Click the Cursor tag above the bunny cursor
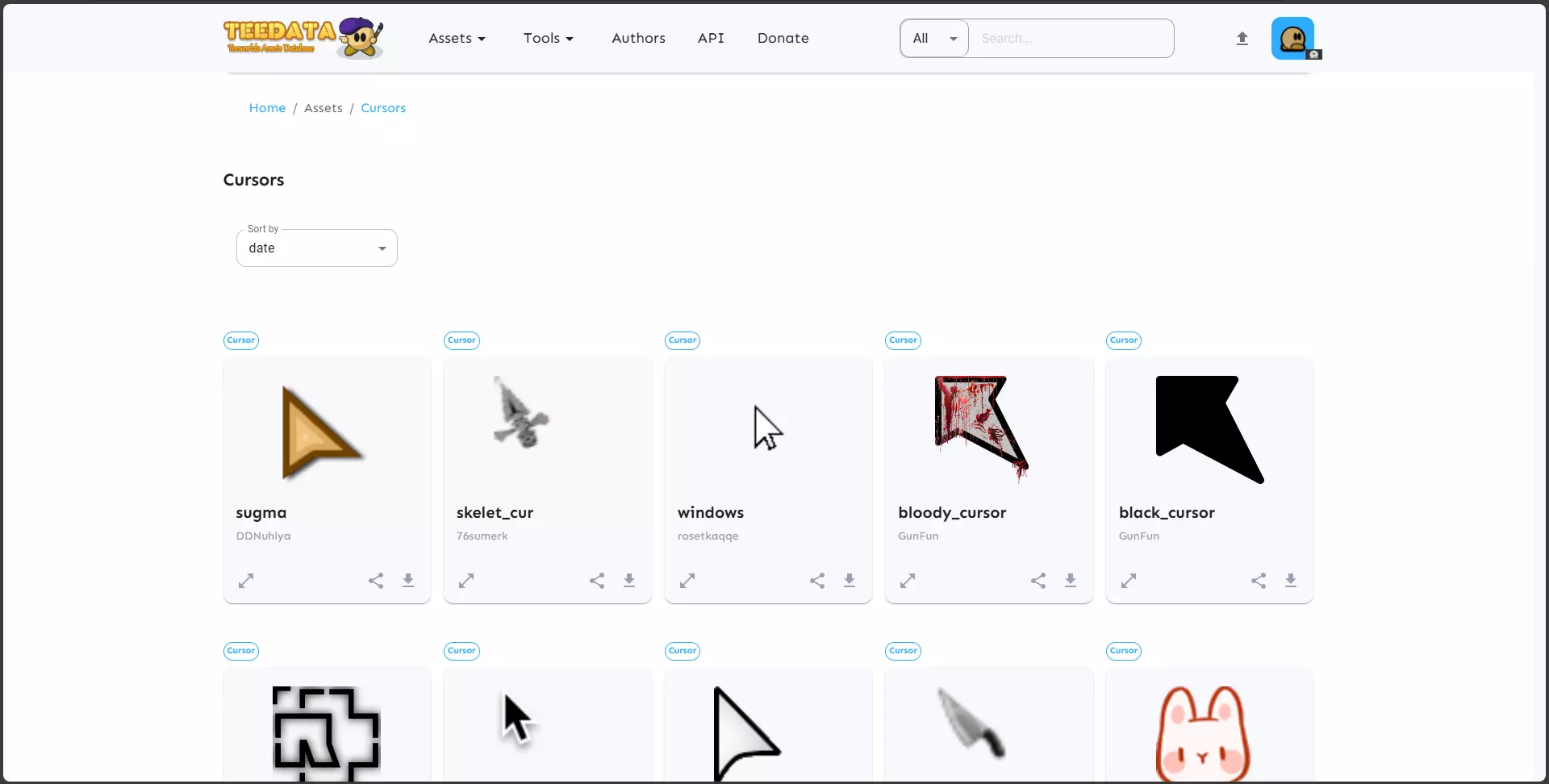This screenshot has height=784, width=1549. tap(1124, 651)
